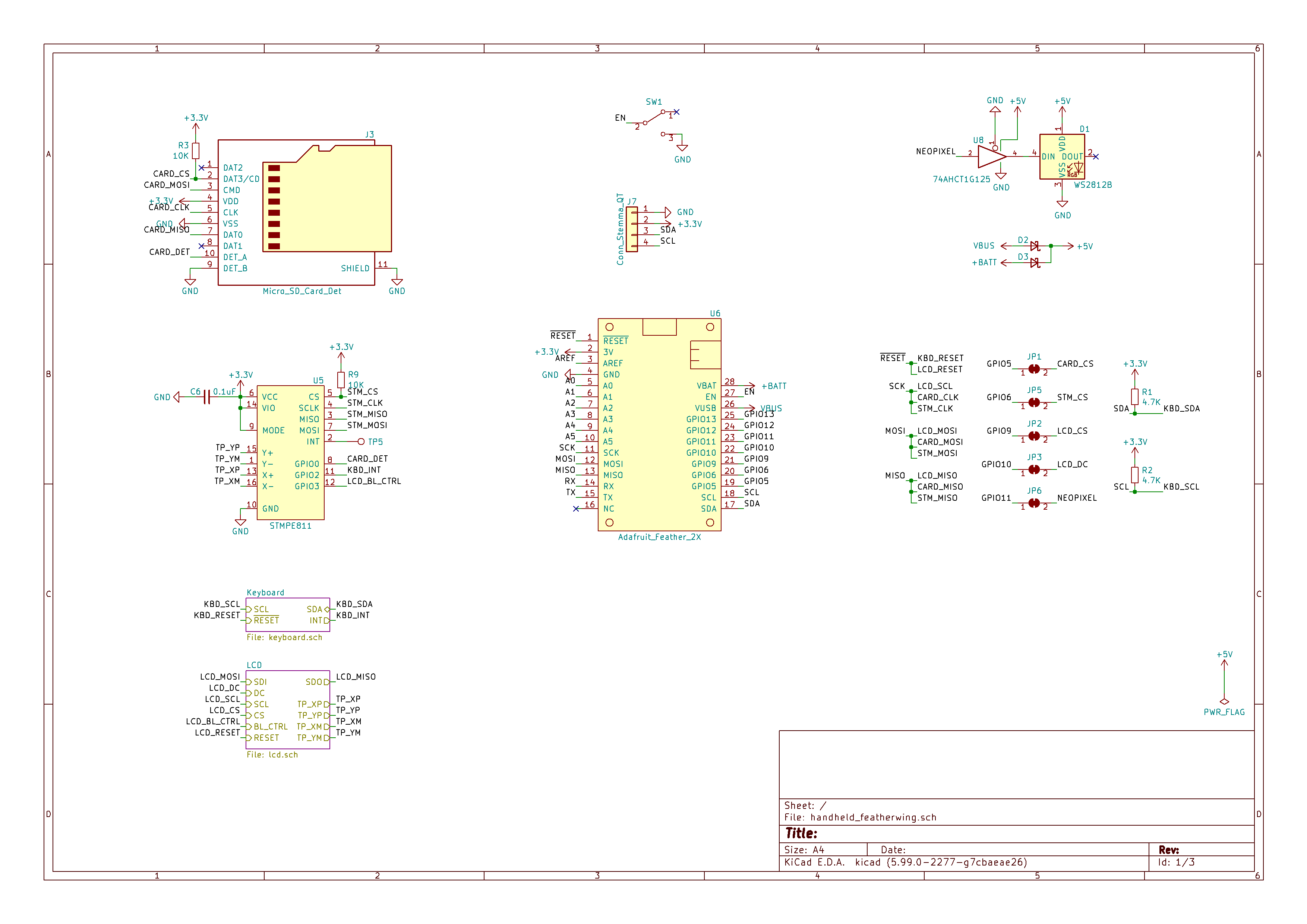This screenshot has height=924, width=1307.
Task: Open the Keyboard hierarchical sheet box
Action: pos(288,614)
